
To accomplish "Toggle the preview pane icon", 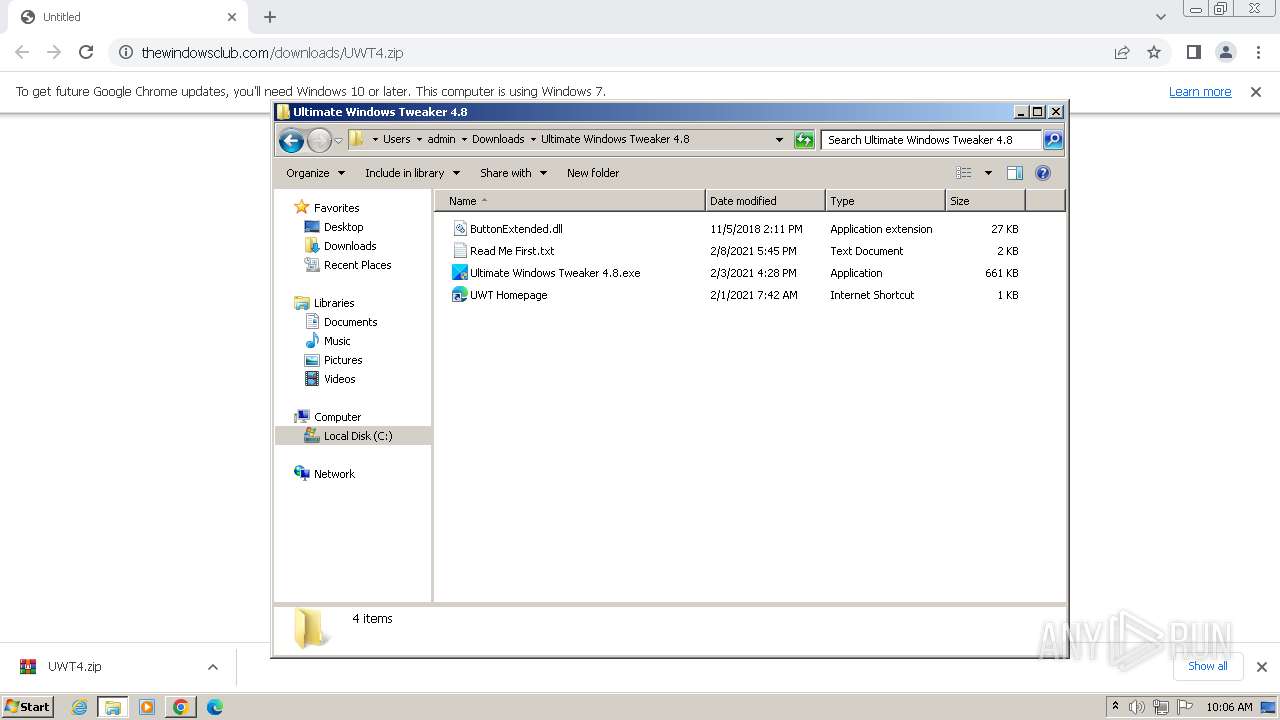I will 1015,173.
